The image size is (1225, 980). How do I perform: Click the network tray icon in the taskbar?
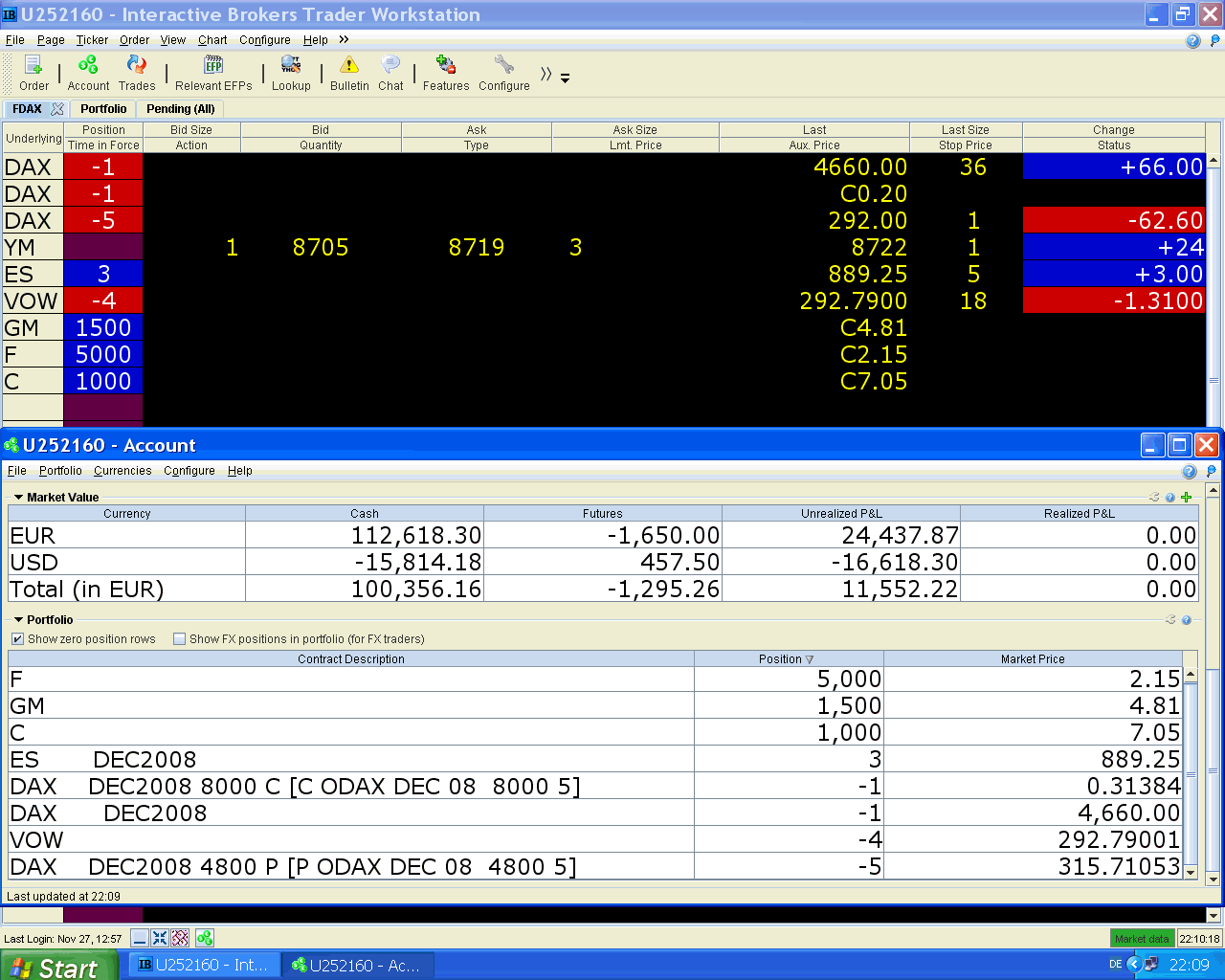point(1151,965)
